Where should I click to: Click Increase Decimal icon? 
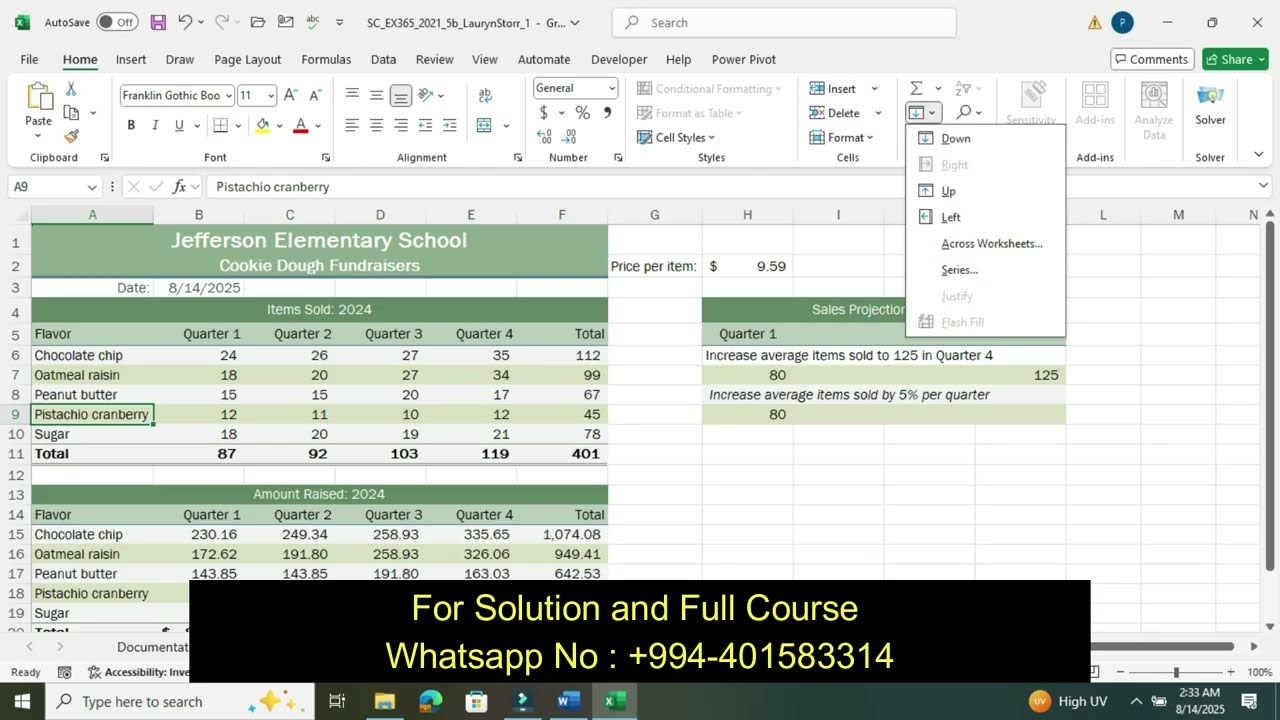(546, 137)
